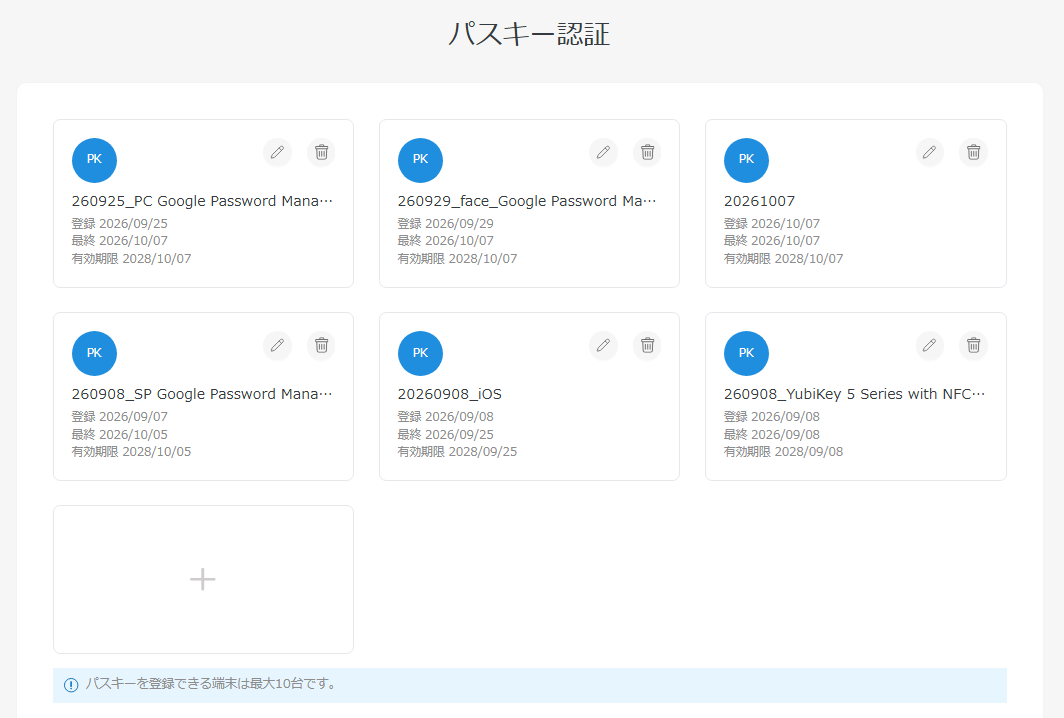The width and height of the screenshot is (1064, 718).
Task: Click the title 260908_SP Google Password Mana…
Action: click(x=202, y=394)
